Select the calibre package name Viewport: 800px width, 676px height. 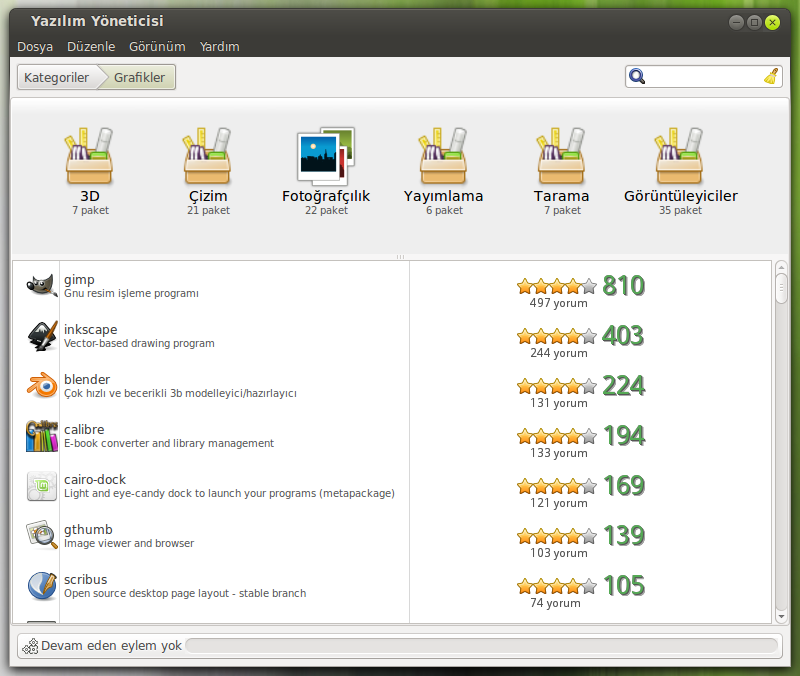coord(84,430)
